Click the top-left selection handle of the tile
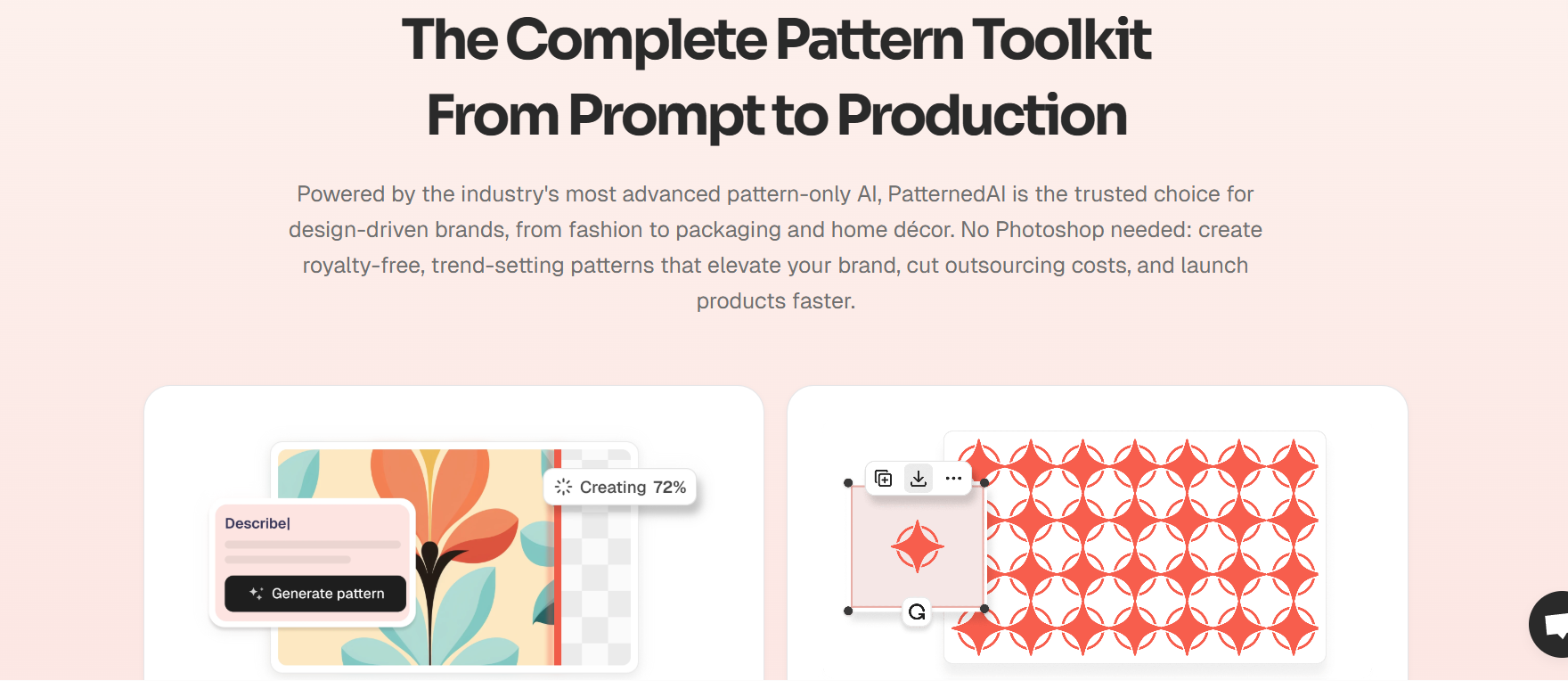This screenshot has width=1568, height=681. click(848, 483)
